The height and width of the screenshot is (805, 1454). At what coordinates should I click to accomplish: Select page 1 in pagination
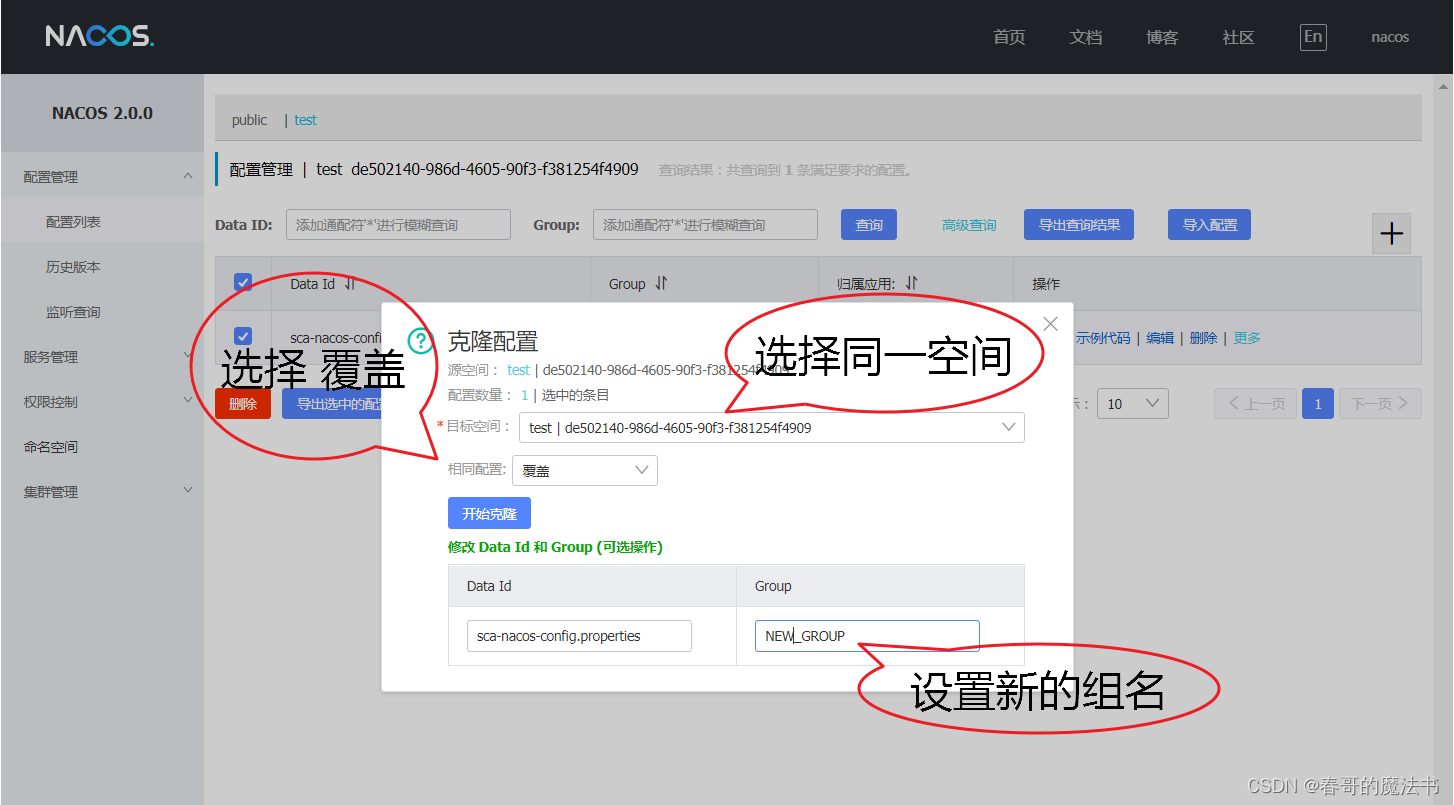click(x=1318, y=404)
